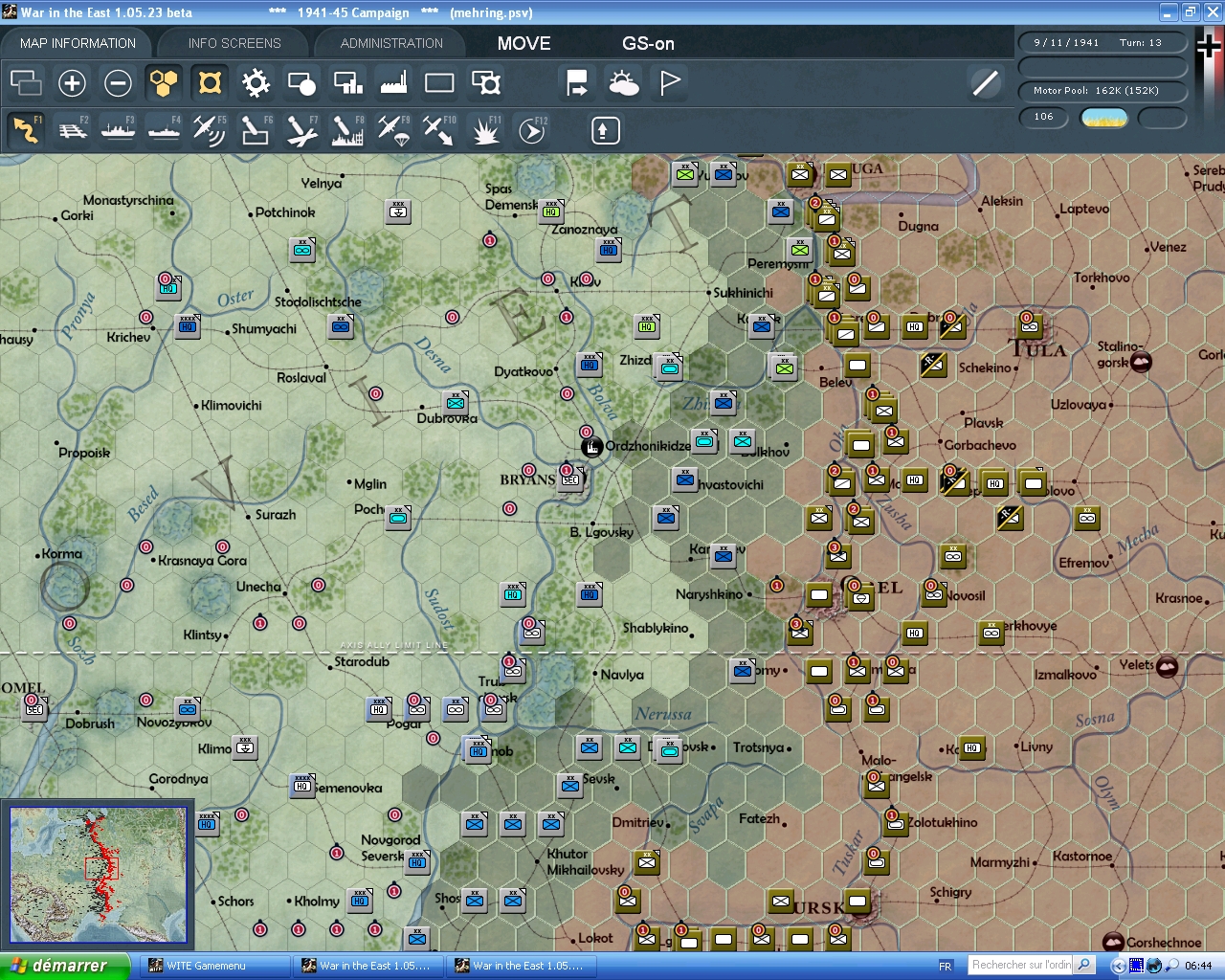Click the FR language indicator
1225x980 pixels.
pyautogui.click(x=946, y=966)
